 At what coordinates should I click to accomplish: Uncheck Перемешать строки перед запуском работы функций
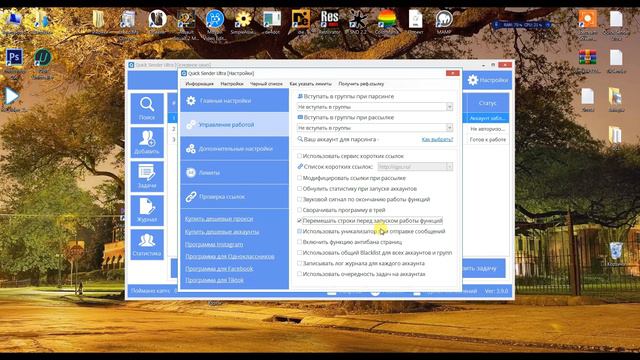tap(300, 220)
